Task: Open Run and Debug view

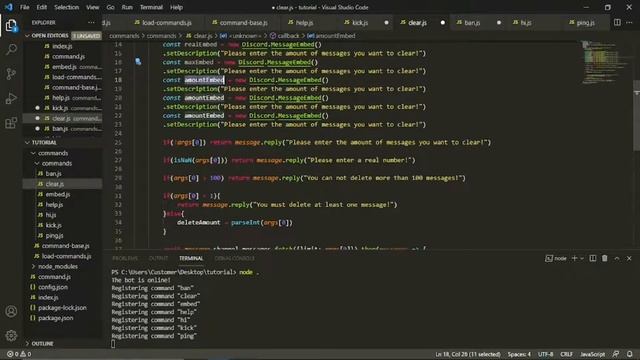Action: pyautogui.click(x=11, y=98)
